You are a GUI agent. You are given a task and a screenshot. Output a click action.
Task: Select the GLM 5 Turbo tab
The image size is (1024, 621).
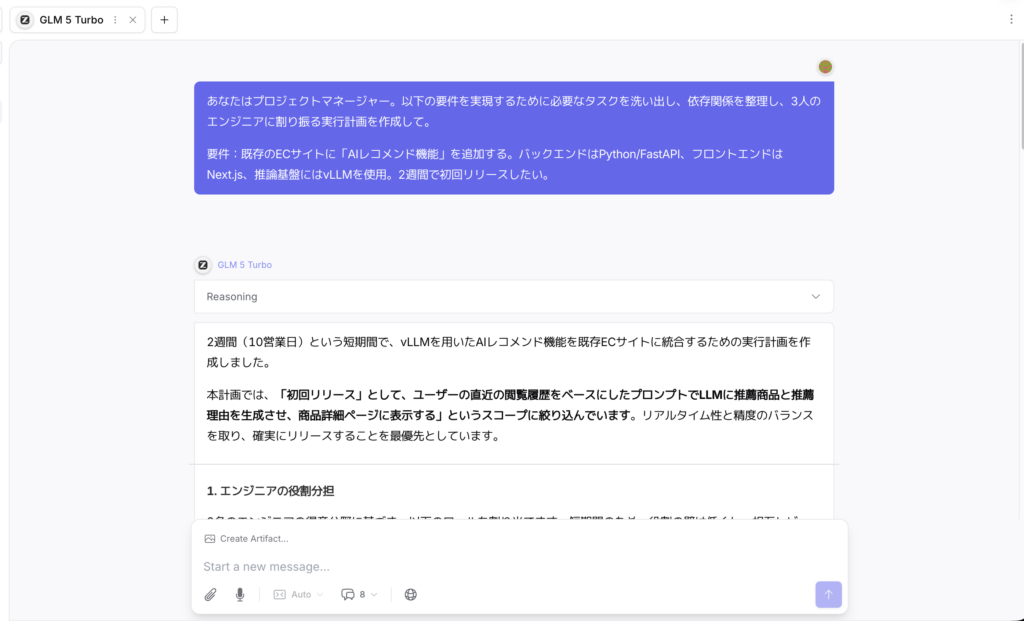pos(71,20)
